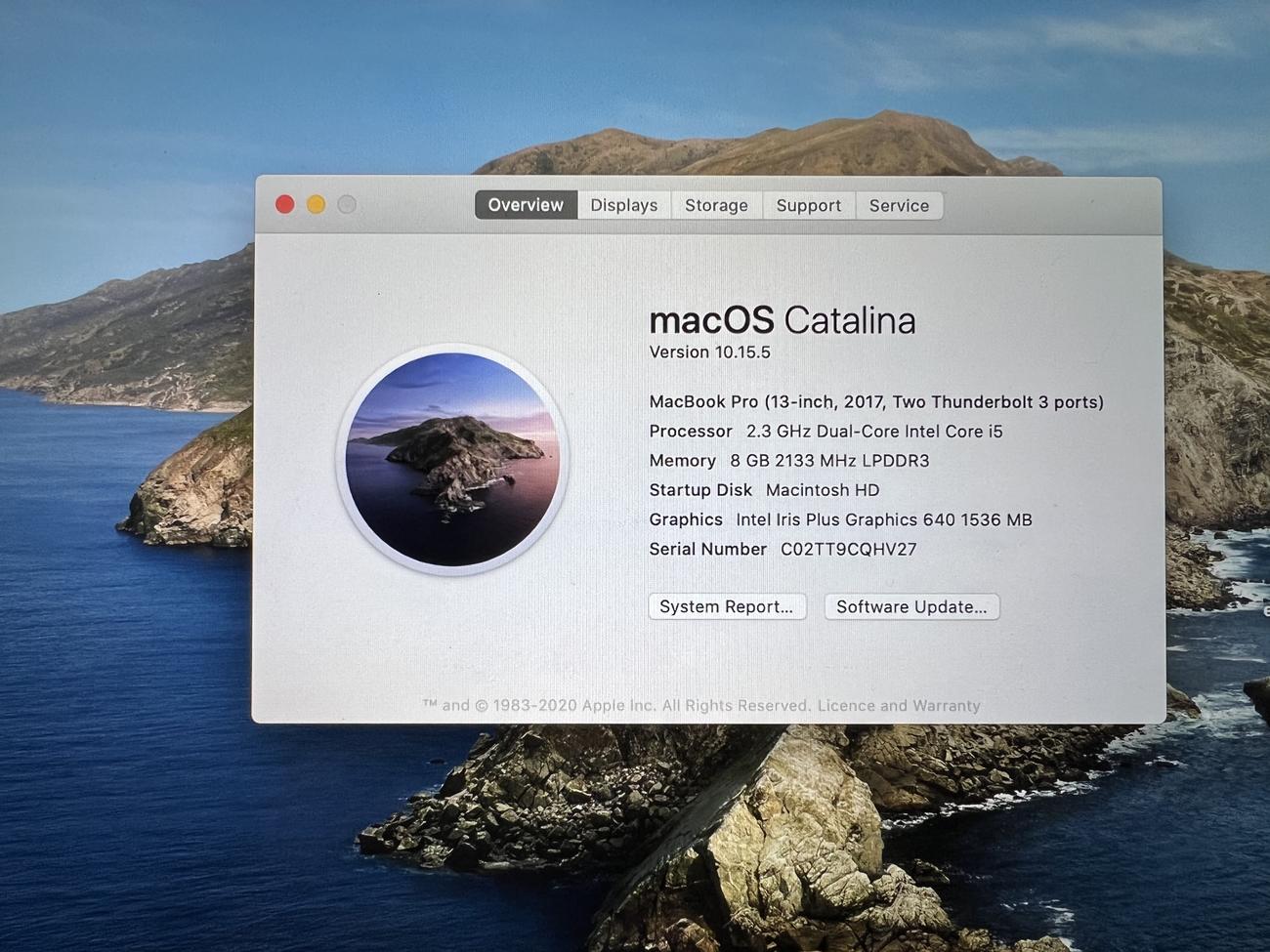Image resolution: width=1270 pixels, height=952 pixels.
Task: Click the Intel Iris Plus Graphics 640 value
Action: pos(883,519)
